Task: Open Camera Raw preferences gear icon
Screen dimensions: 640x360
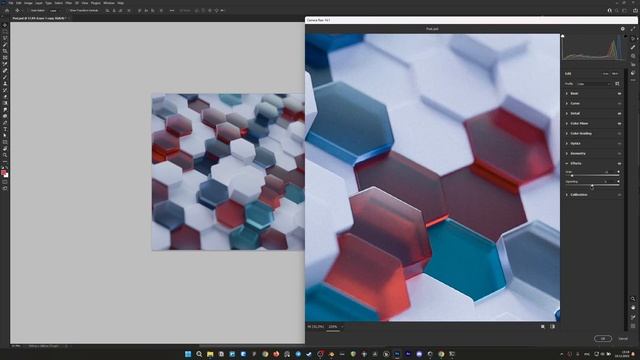Action: coord(623,29)
